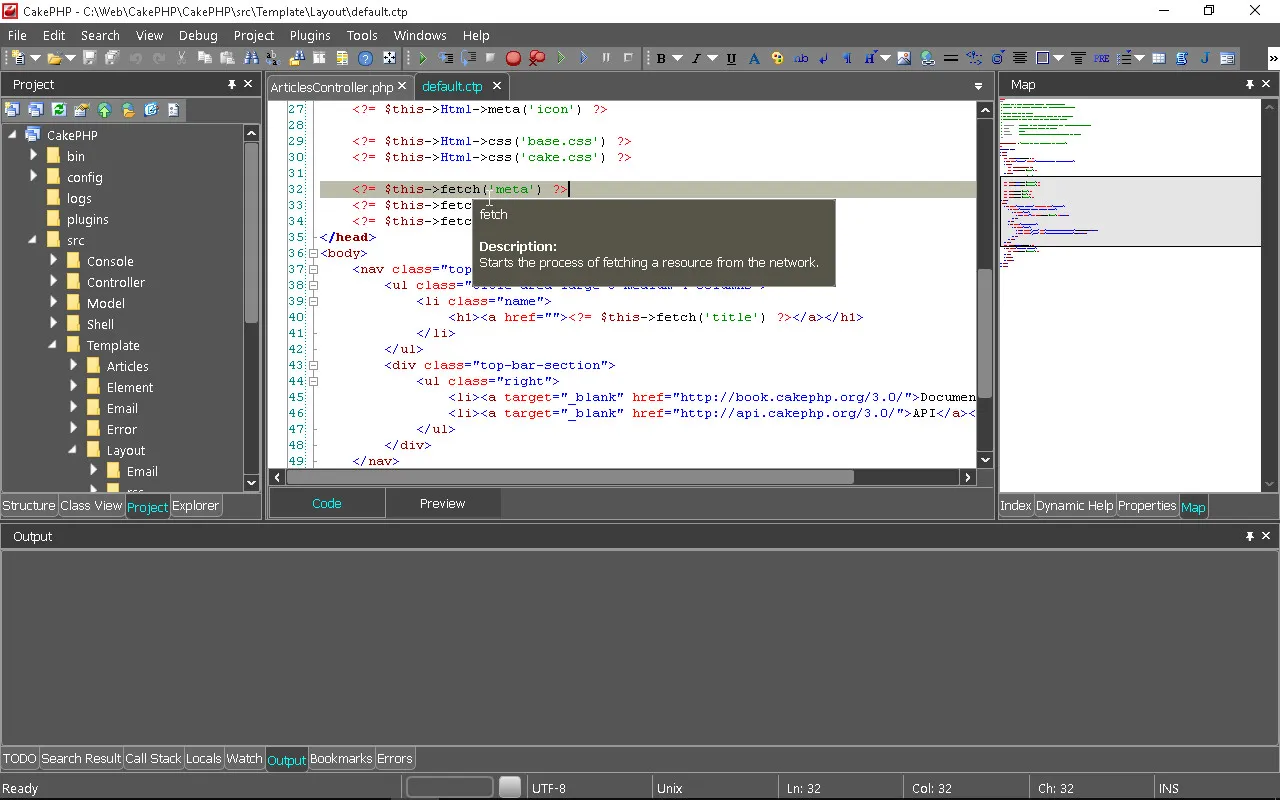1280x800 pixels.
Task: Click the blue Help question mark icon
Action: pos(366,59)
